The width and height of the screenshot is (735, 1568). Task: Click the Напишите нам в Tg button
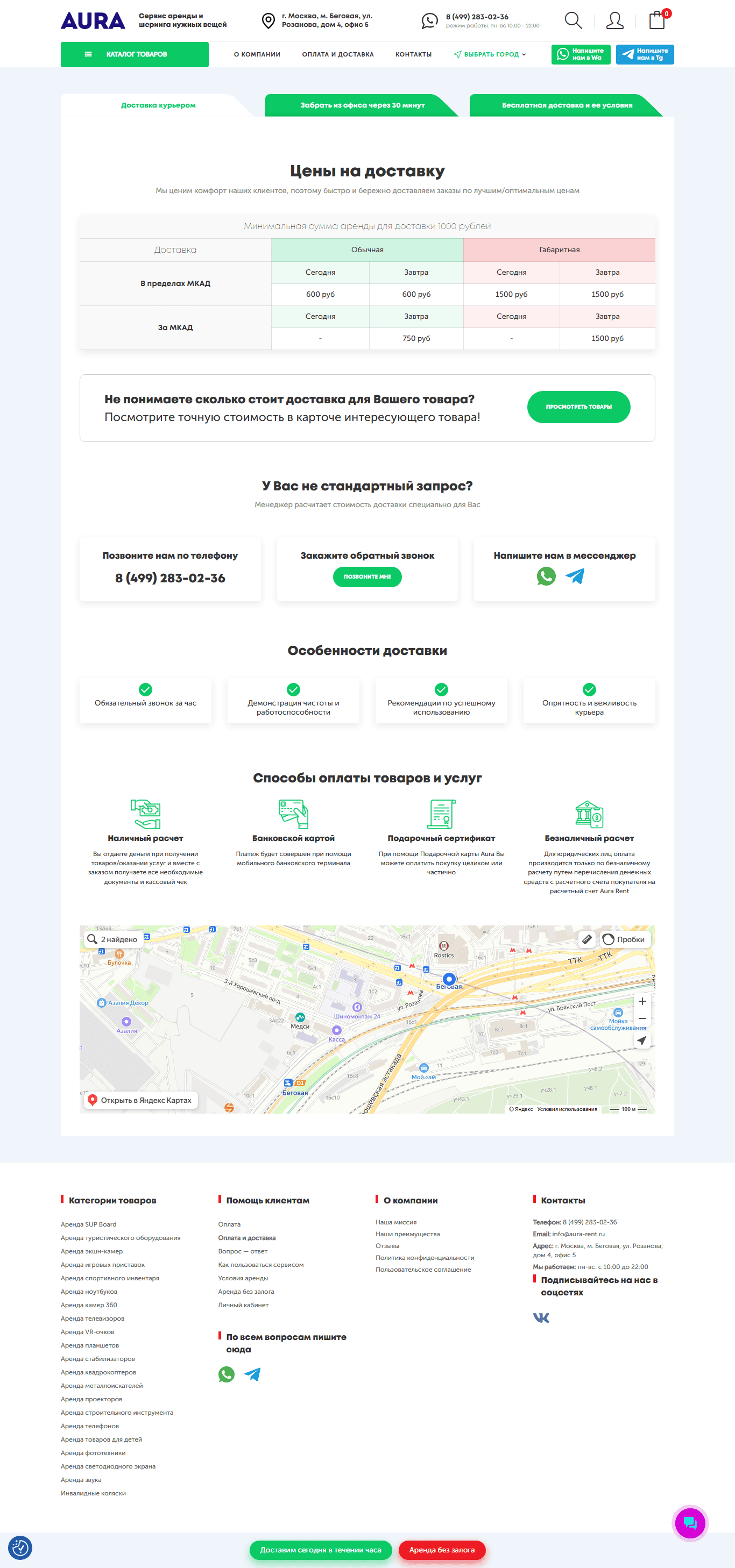point(645,54)
